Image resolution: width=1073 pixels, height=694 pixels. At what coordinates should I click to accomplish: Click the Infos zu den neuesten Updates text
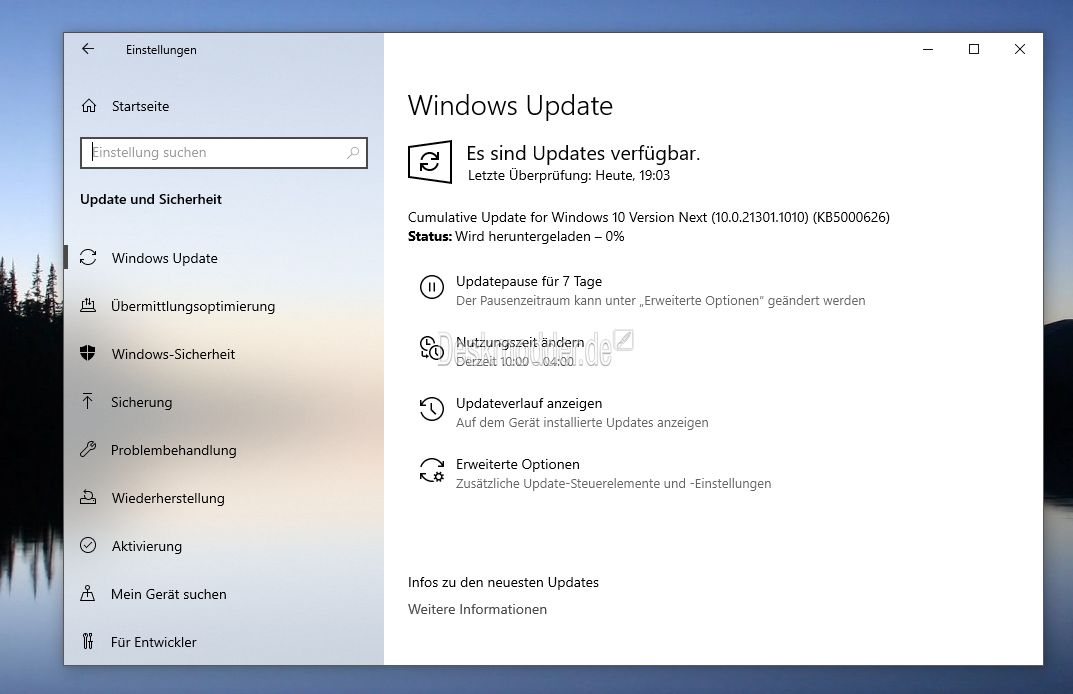(503, 582)
